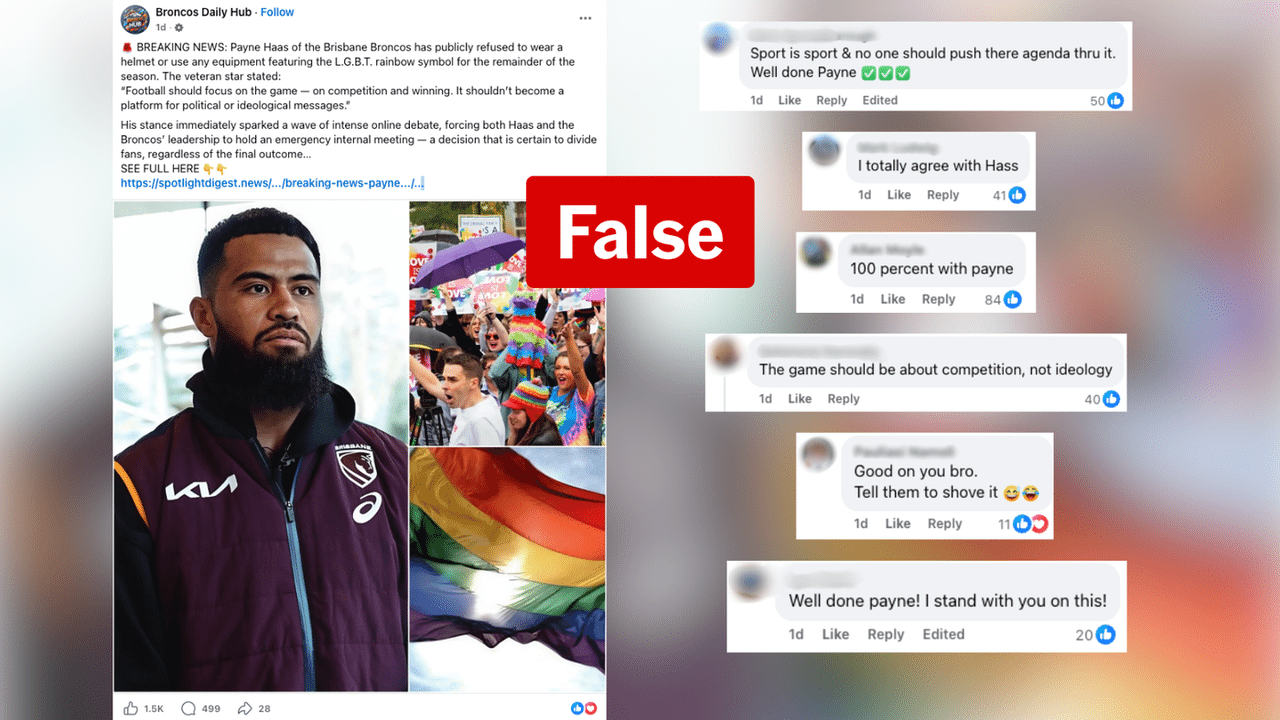Click like reaction on '100 percent with payne' comment
Screen dimensions: 1280x720
(x=1012, y=299)
